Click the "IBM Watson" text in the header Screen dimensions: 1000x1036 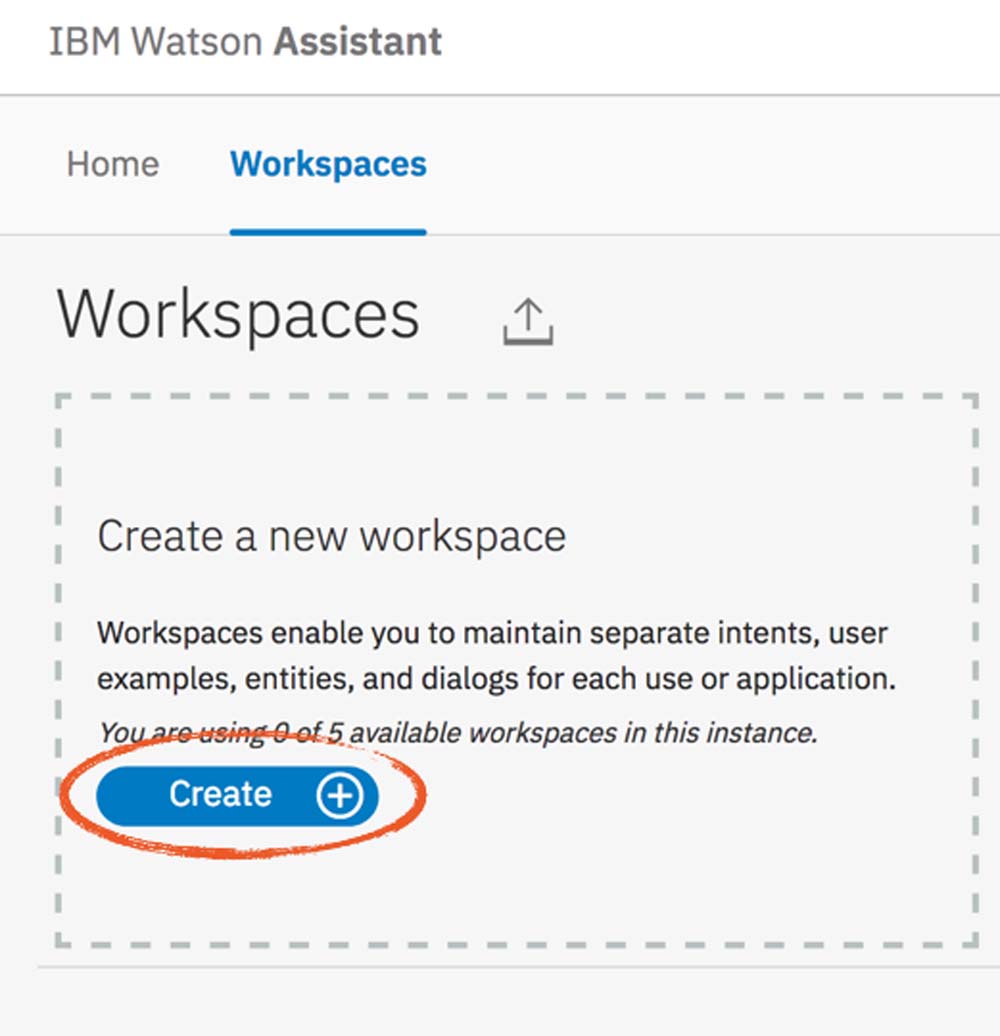156,43
